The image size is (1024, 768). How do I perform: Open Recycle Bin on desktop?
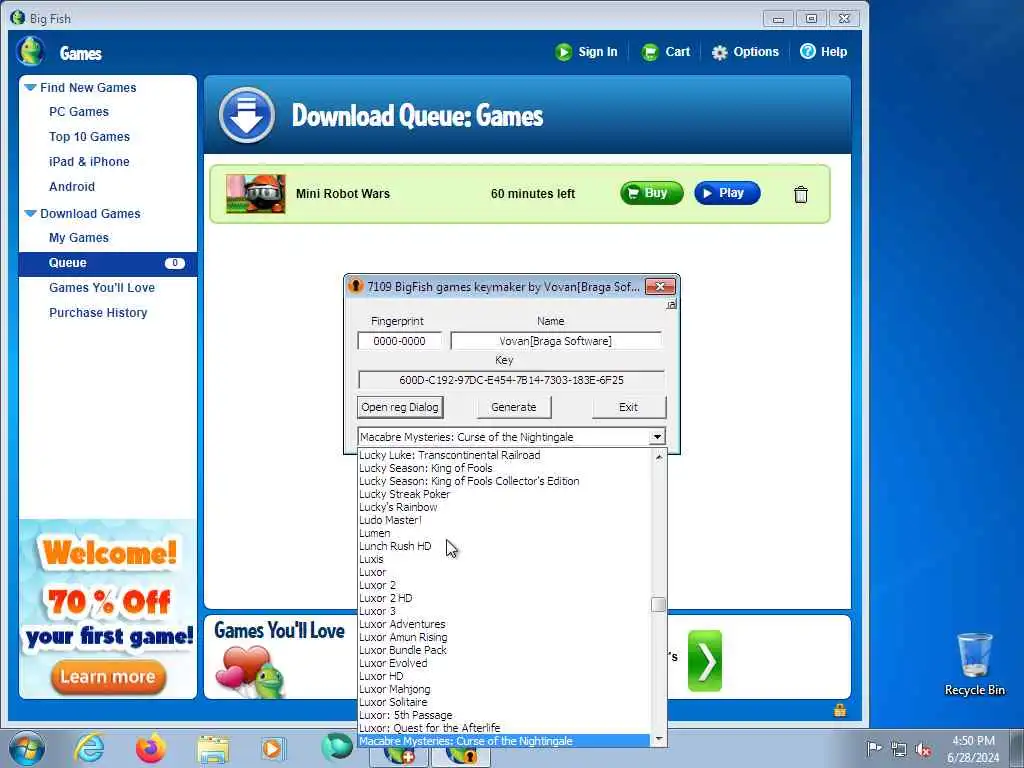click(974, 664)
